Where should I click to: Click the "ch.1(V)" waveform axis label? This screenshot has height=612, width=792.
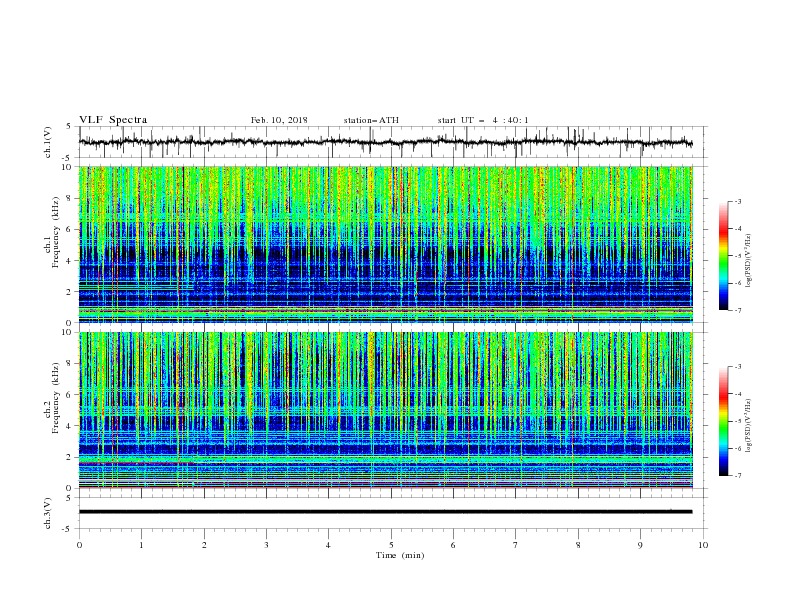tap(48, 142)
